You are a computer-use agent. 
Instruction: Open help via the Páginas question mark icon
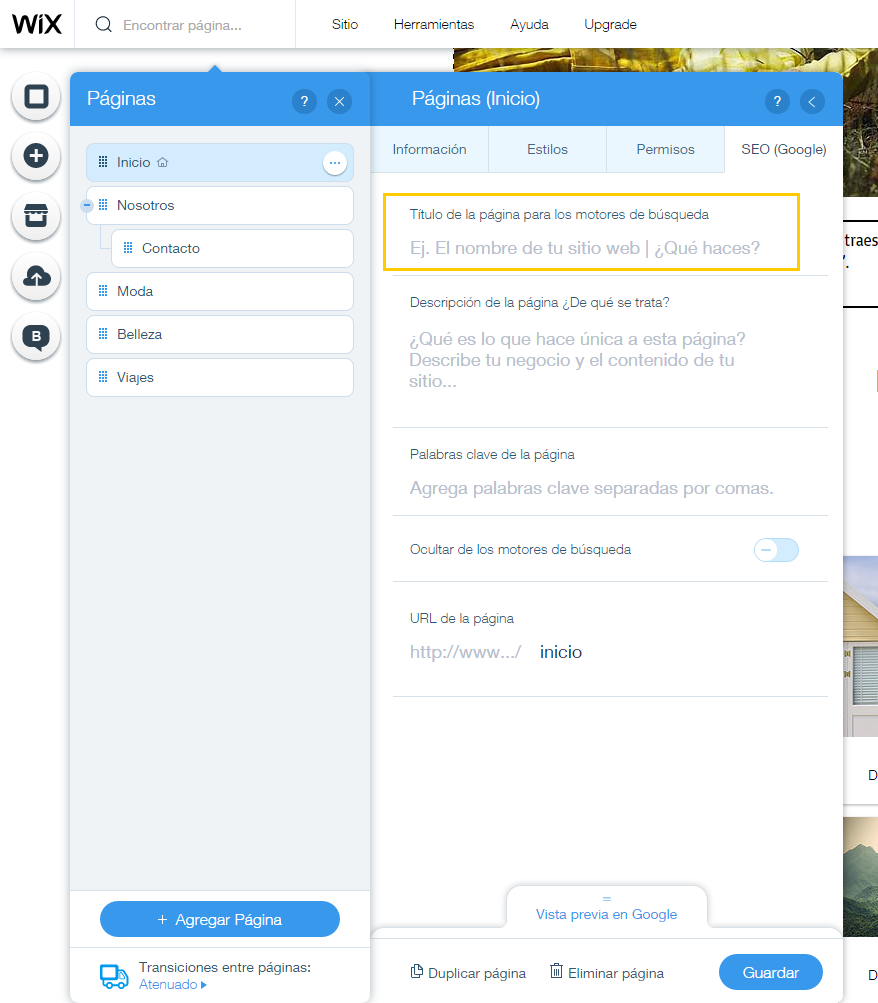[304, 101]
